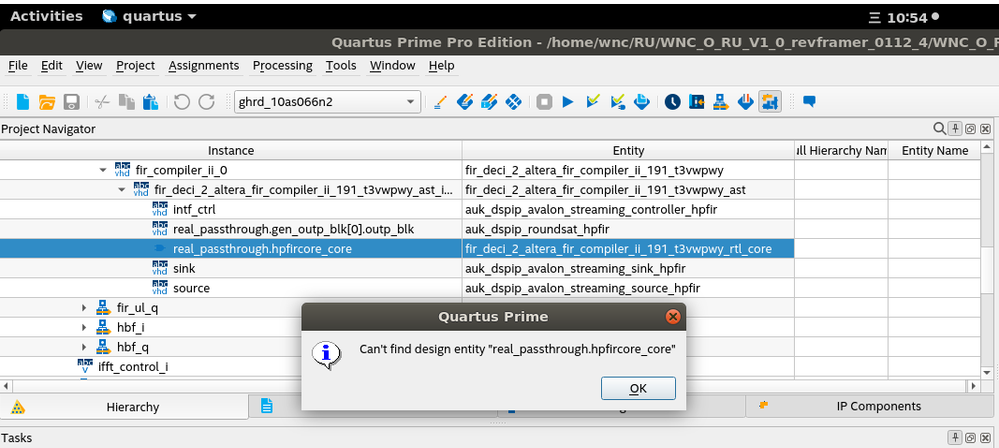Open the Timing Analyzer clock icon
The height and width of the screenshot is (448, 999).
[672, 101]
